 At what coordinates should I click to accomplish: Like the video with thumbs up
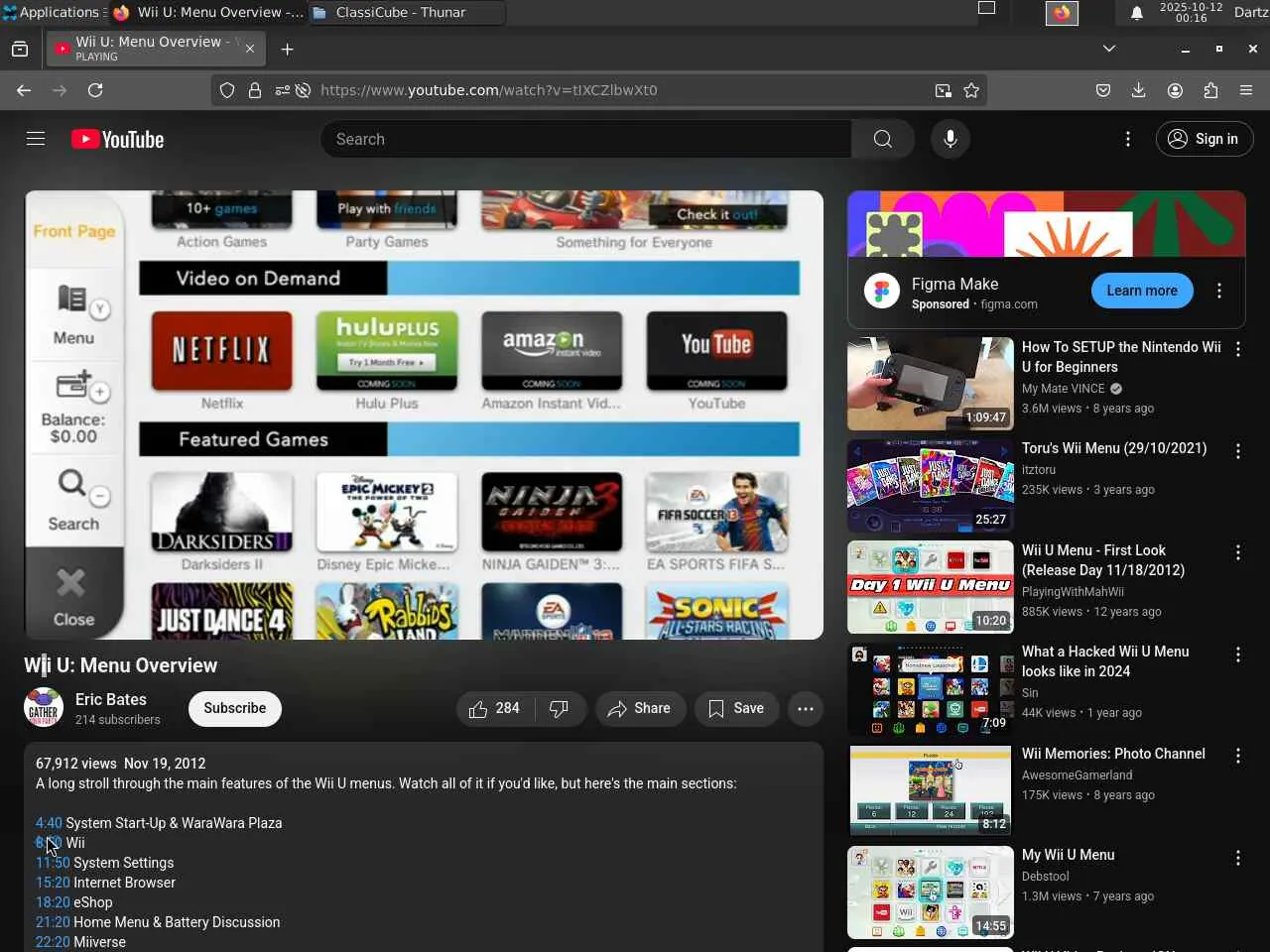pos(495,709)
